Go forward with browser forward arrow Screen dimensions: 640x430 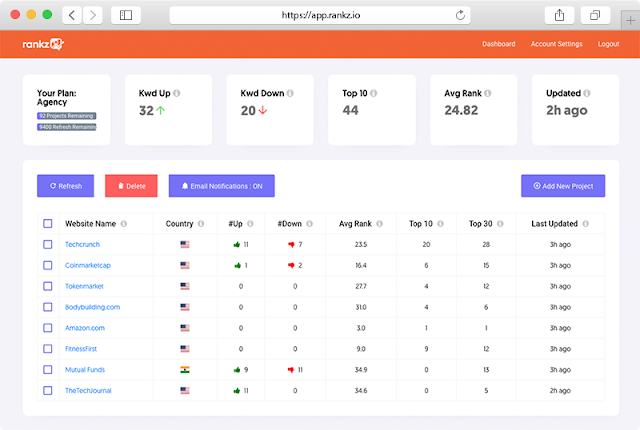(93, 16)
